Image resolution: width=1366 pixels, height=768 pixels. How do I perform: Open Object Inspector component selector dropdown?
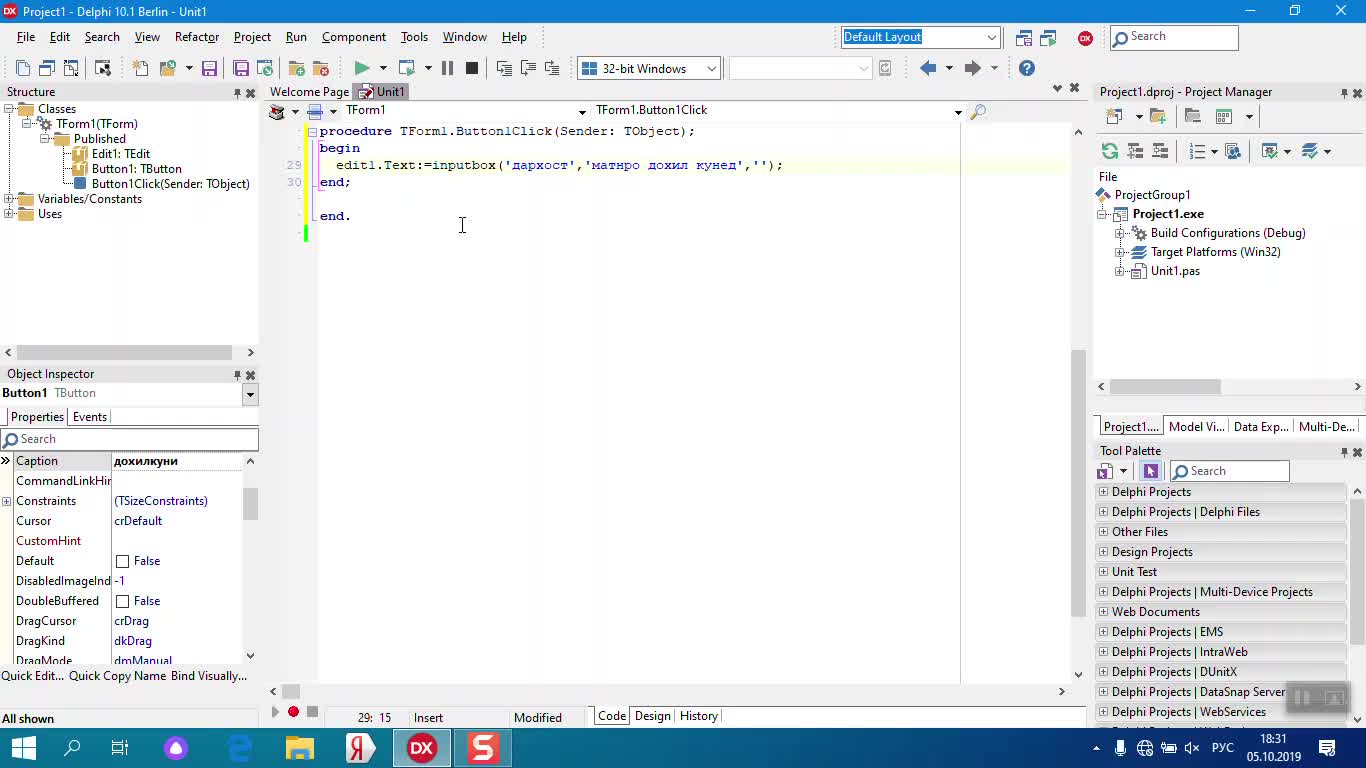(x=250, y=394)
